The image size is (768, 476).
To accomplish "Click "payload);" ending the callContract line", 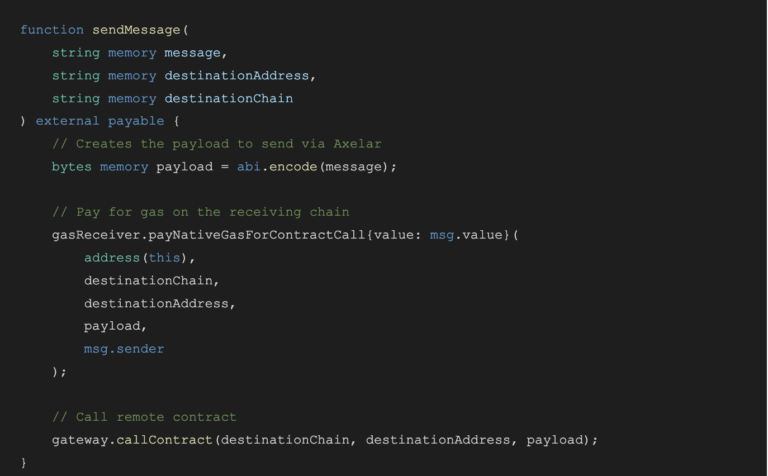I will [x=562, y=440].
